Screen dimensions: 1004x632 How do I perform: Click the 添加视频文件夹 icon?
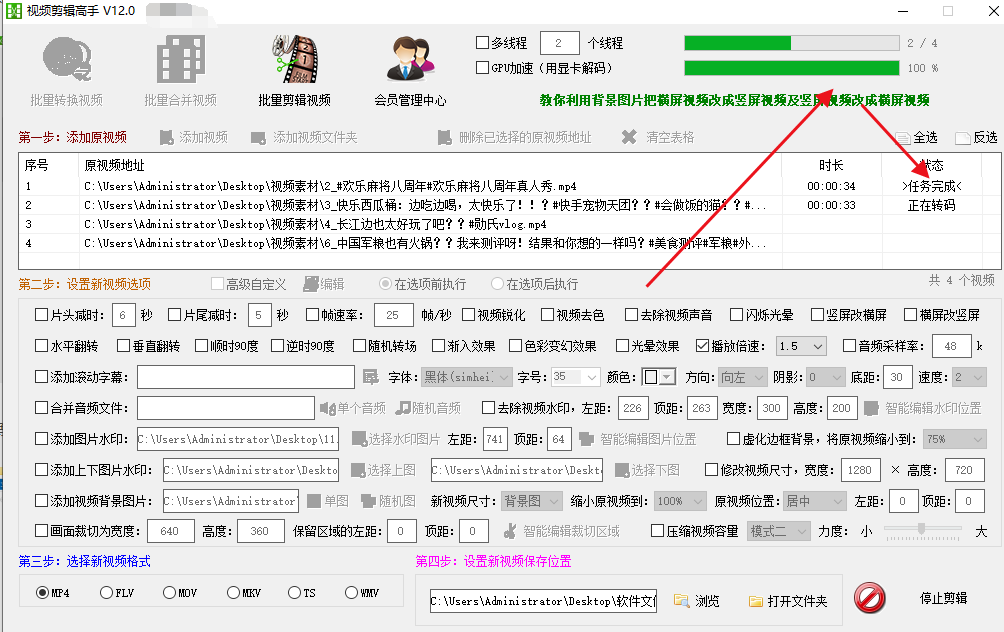coord(259,138)
